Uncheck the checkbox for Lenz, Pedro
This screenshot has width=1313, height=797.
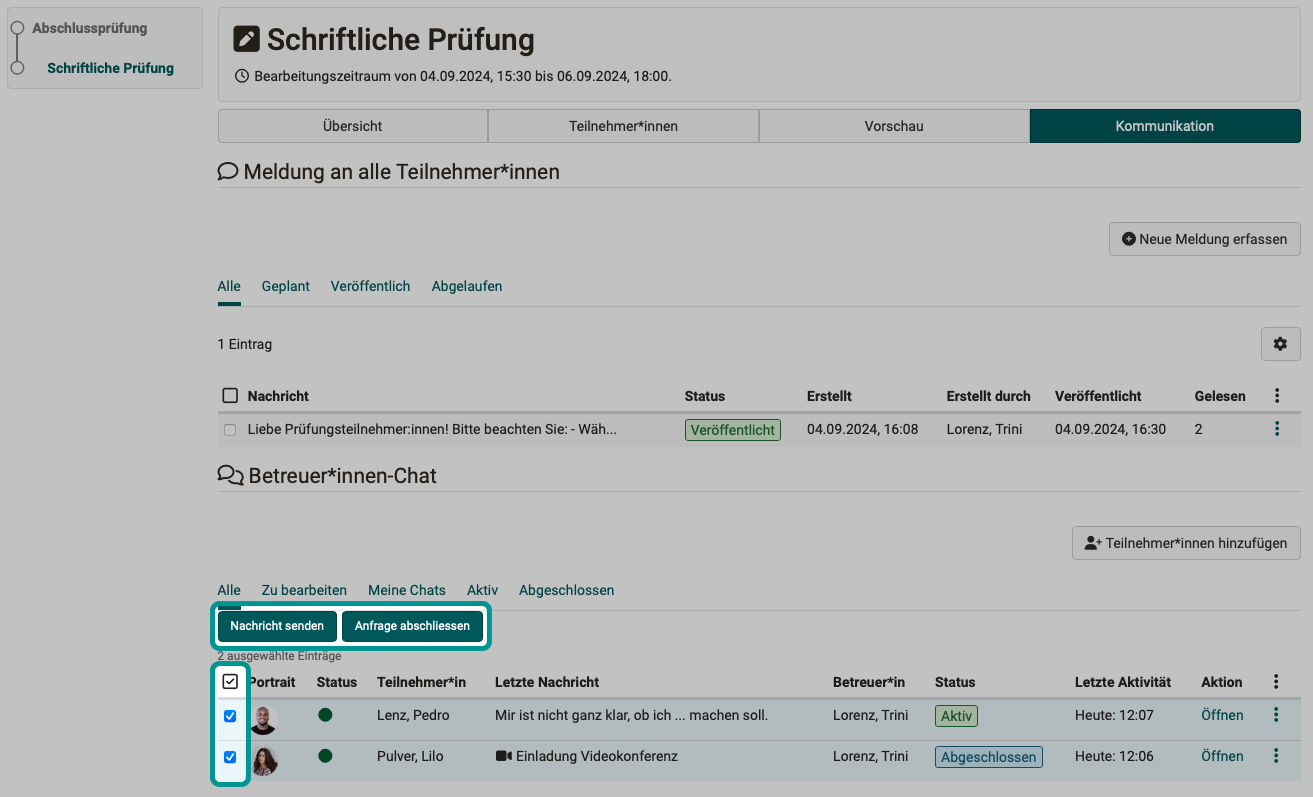[x=230, y=716]
